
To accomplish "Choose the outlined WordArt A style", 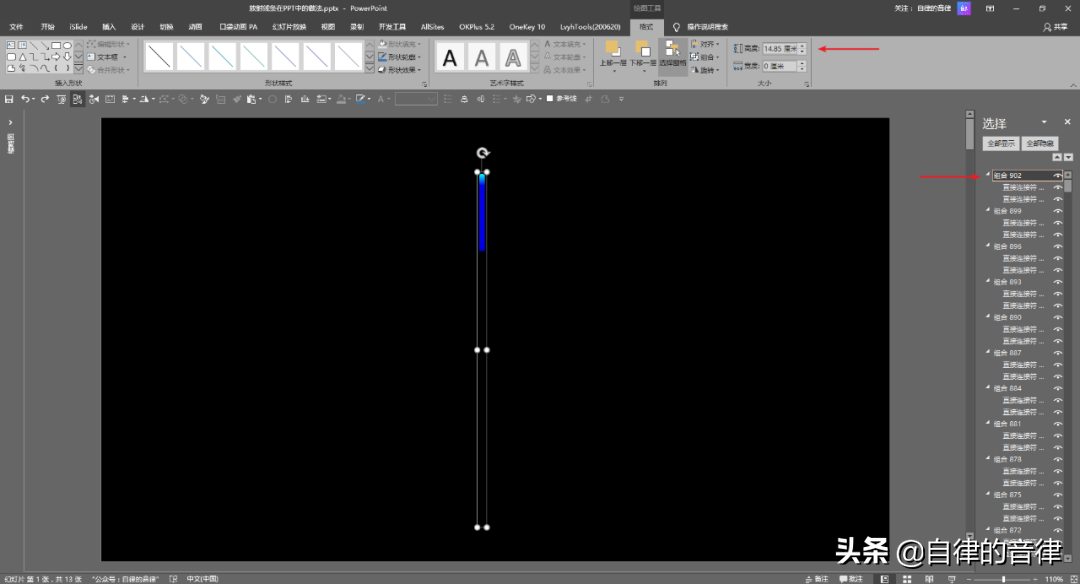I will 513,58.
